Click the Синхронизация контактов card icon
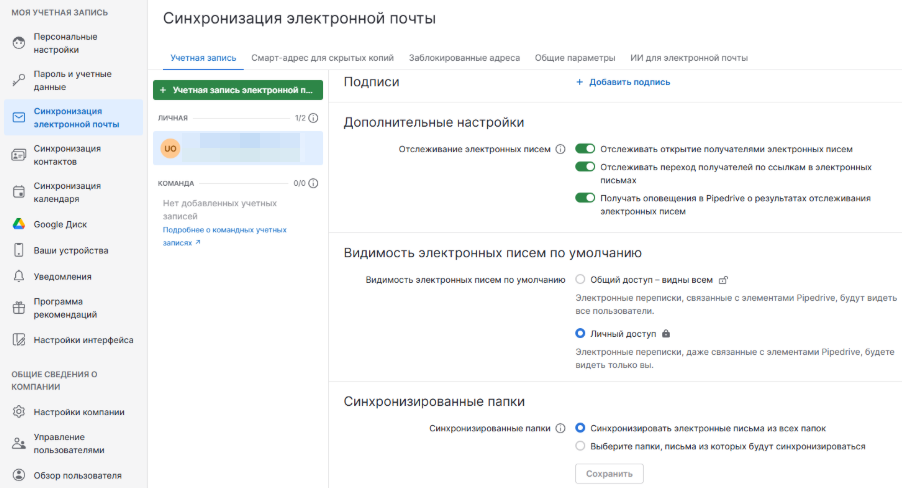The height and width of the screenshot is (488, 921). click(19, 155)
